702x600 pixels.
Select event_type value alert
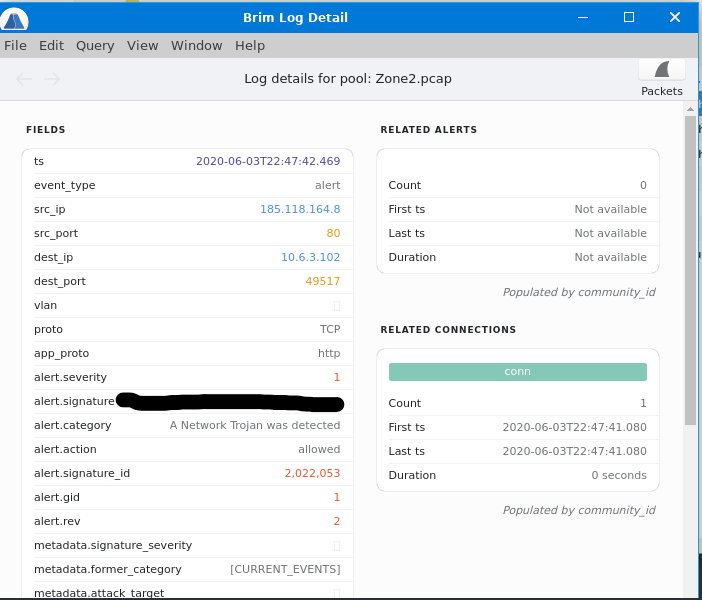coord(328,185)
